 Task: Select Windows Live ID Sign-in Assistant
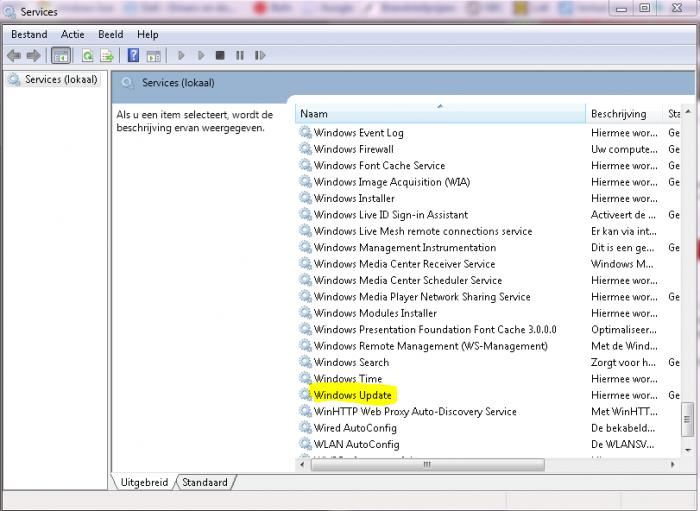click(x=391, y=215)
